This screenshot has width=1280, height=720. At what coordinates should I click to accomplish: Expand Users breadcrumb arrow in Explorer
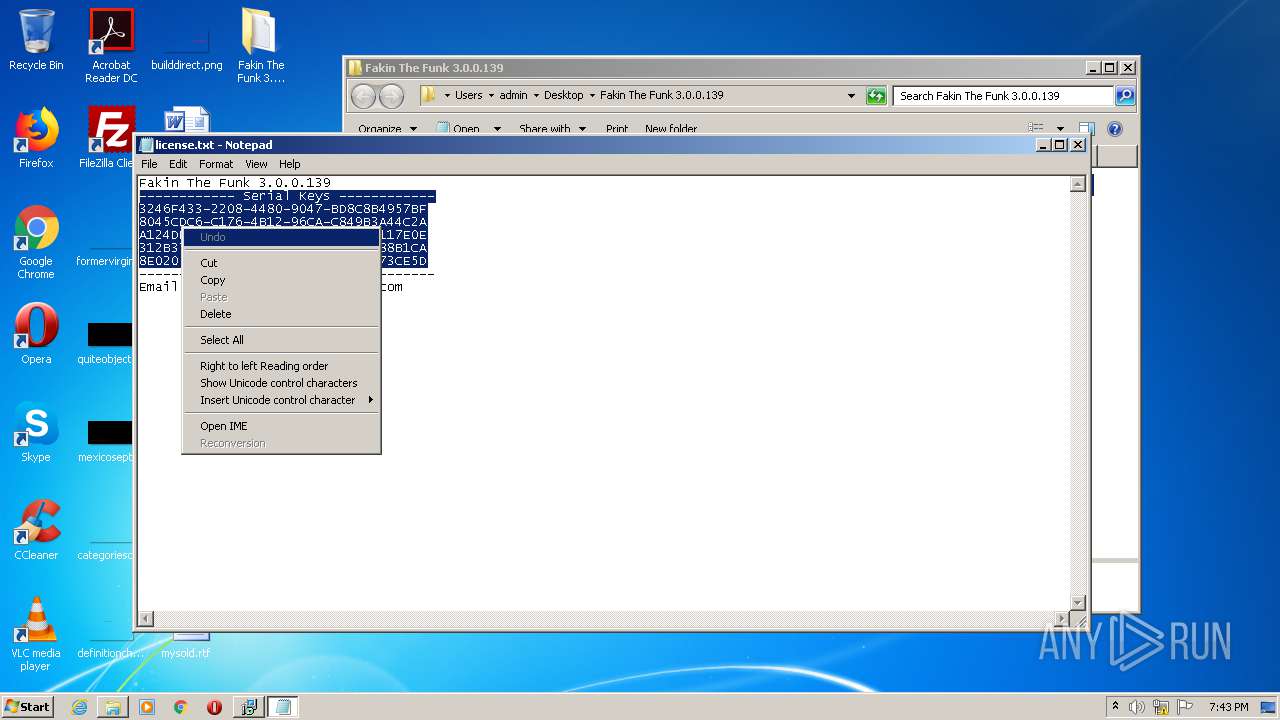(491, 96)
